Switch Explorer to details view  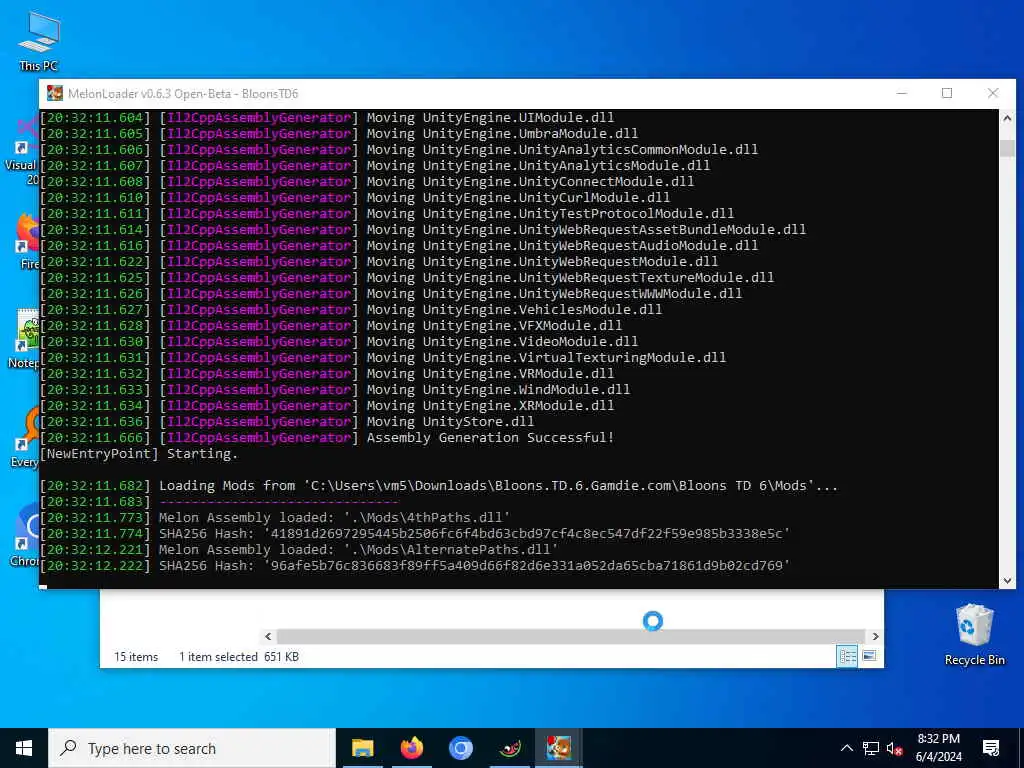point(847,656)
